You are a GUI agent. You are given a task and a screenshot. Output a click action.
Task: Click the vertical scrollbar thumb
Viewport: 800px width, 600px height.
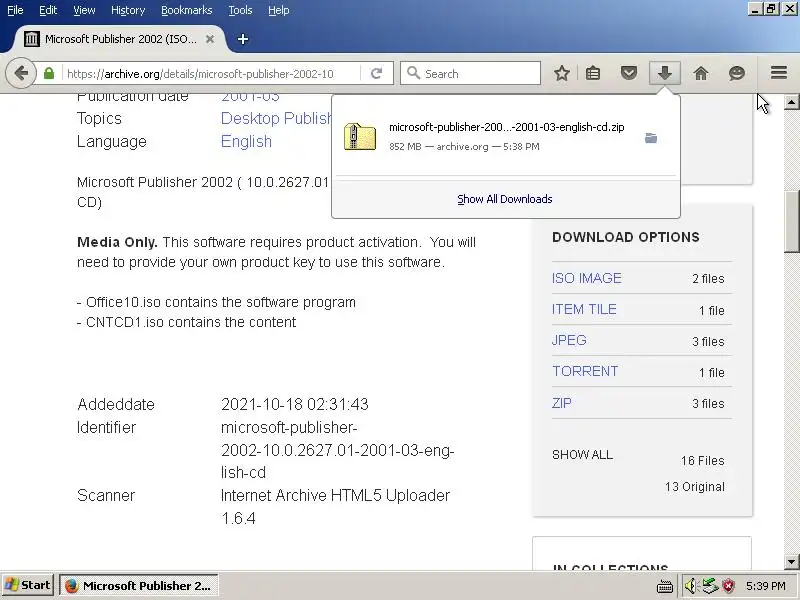[x=791, y=221]
